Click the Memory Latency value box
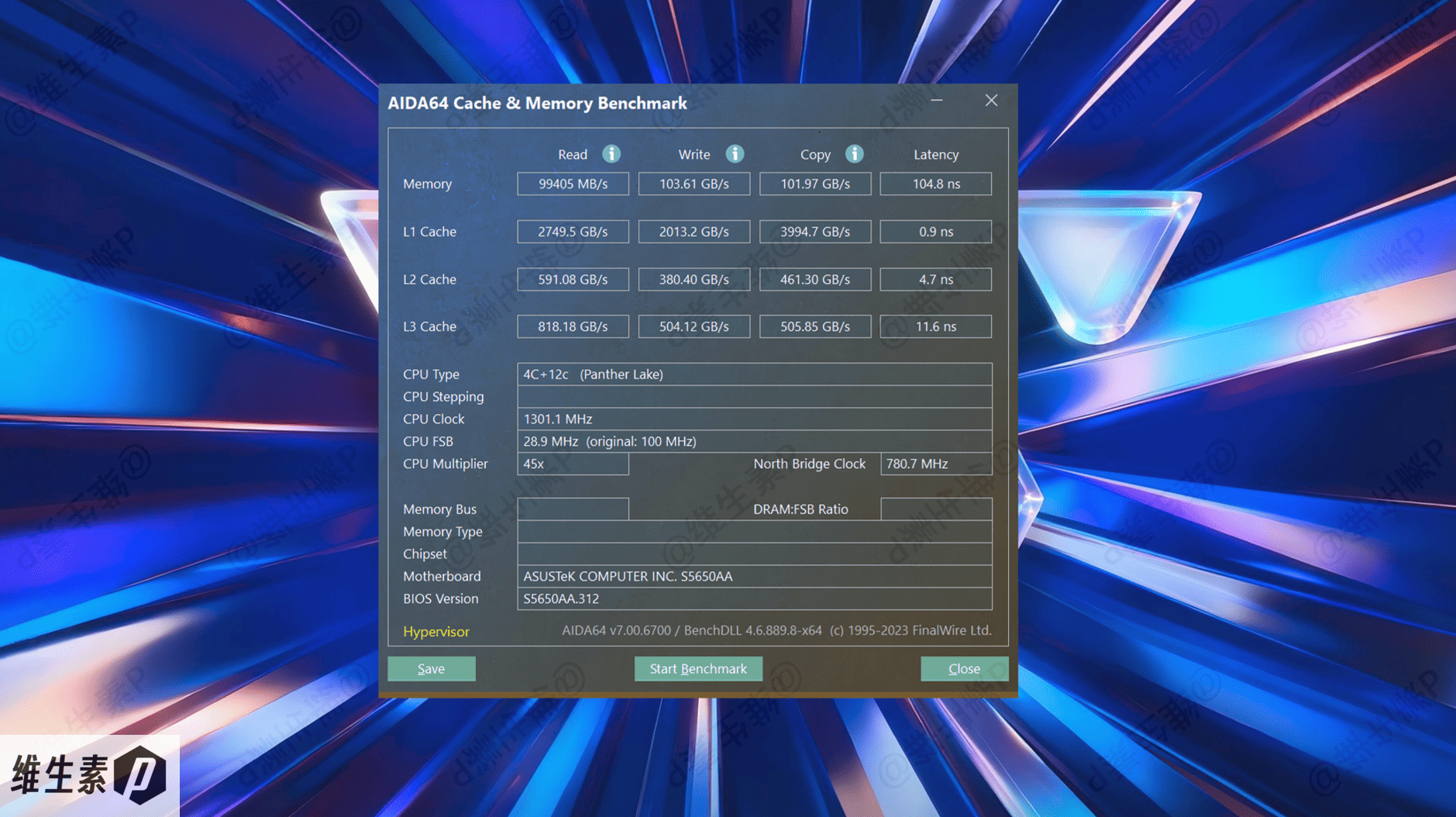This screenshot has width=1456, height=817. pos(935,184)
